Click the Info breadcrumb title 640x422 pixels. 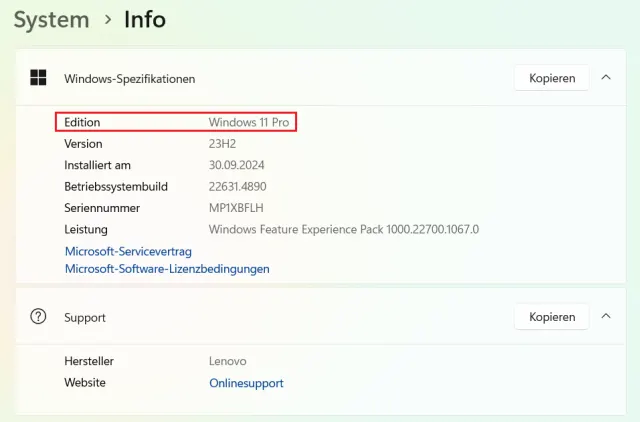145,19
